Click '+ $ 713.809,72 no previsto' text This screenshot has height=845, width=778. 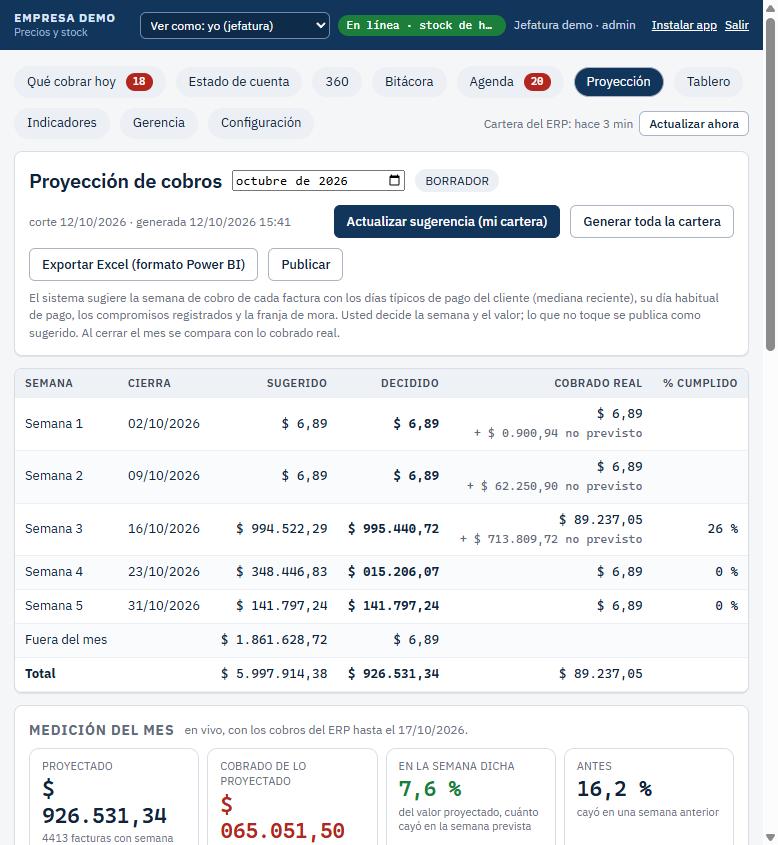point(551,539)
